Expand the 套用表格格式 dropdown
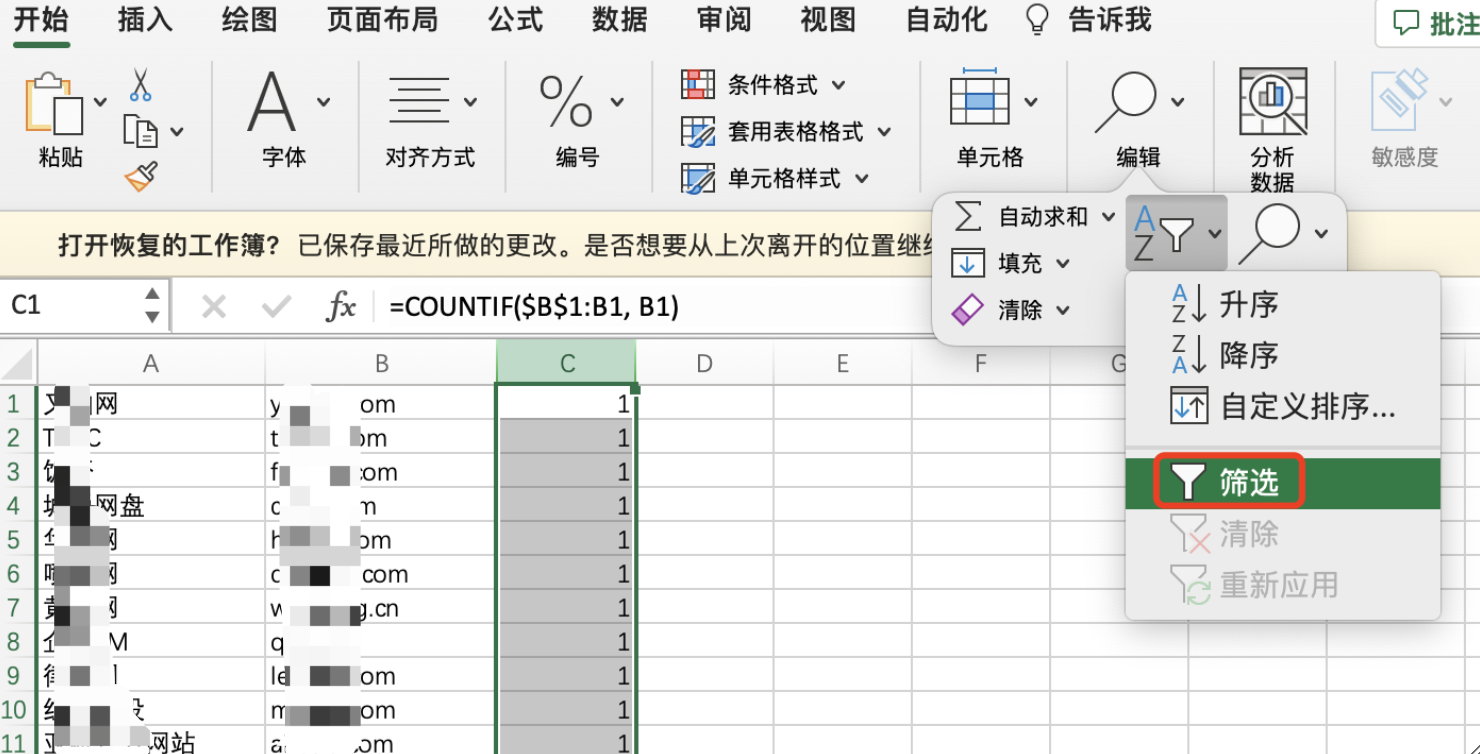 coord(884,131)
